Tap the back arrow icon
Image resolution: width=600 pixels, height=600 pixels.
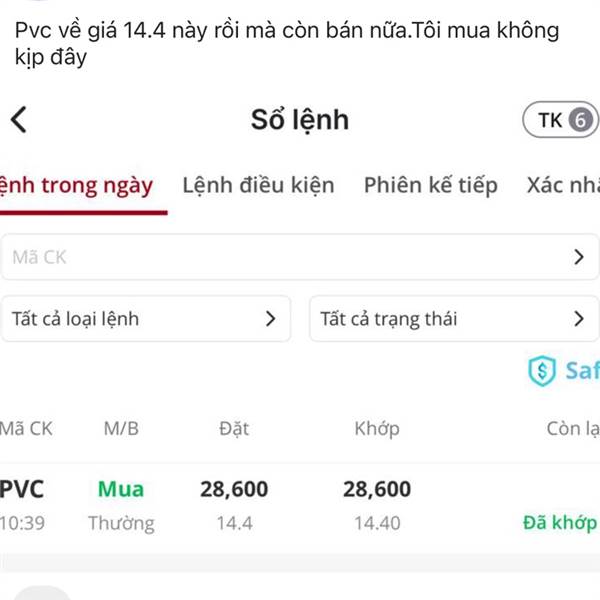coord(19,120)
